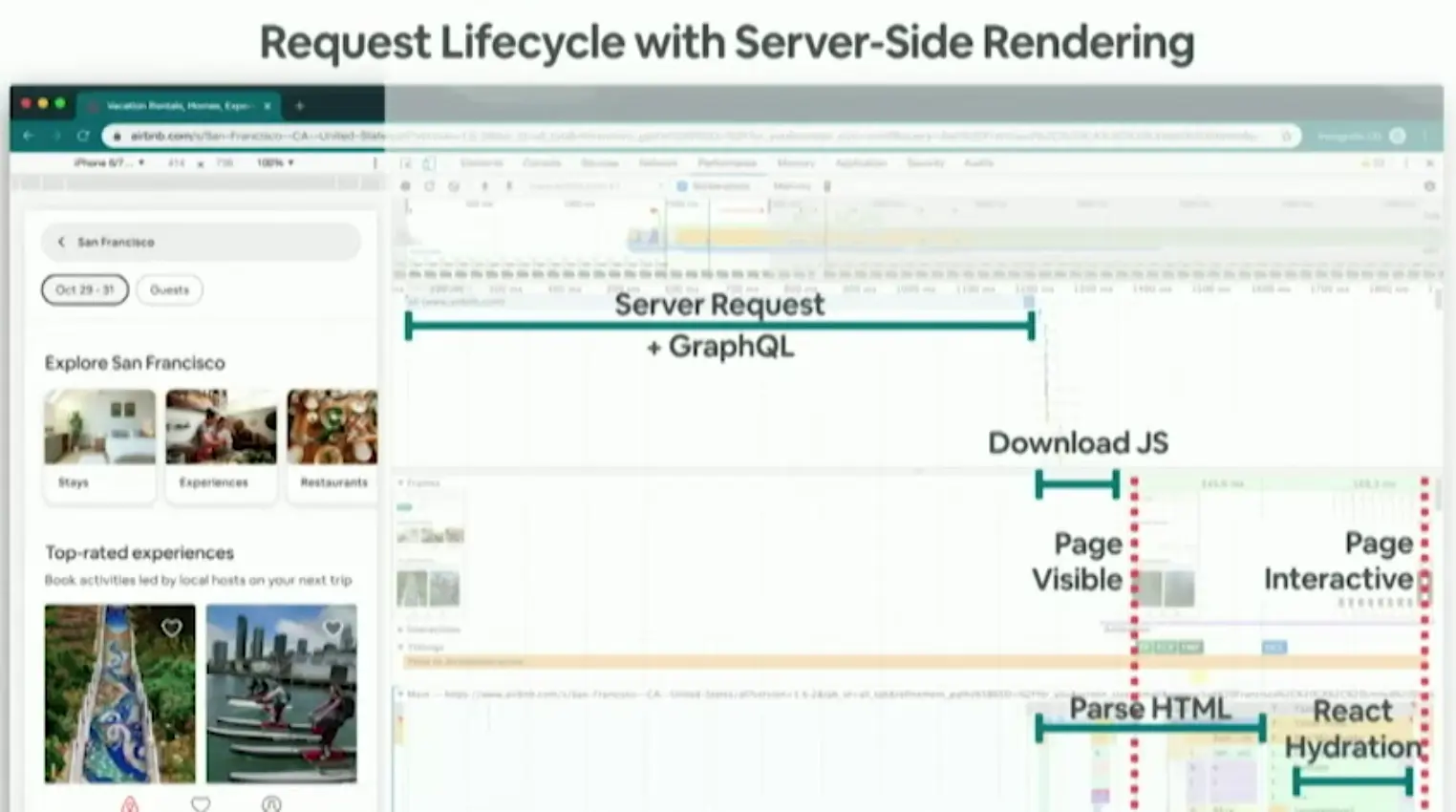Click the save profile down-arrow icon
The width and height of the screenshot is (1456, 812).
pyautogui.click(x=509, y=186)
